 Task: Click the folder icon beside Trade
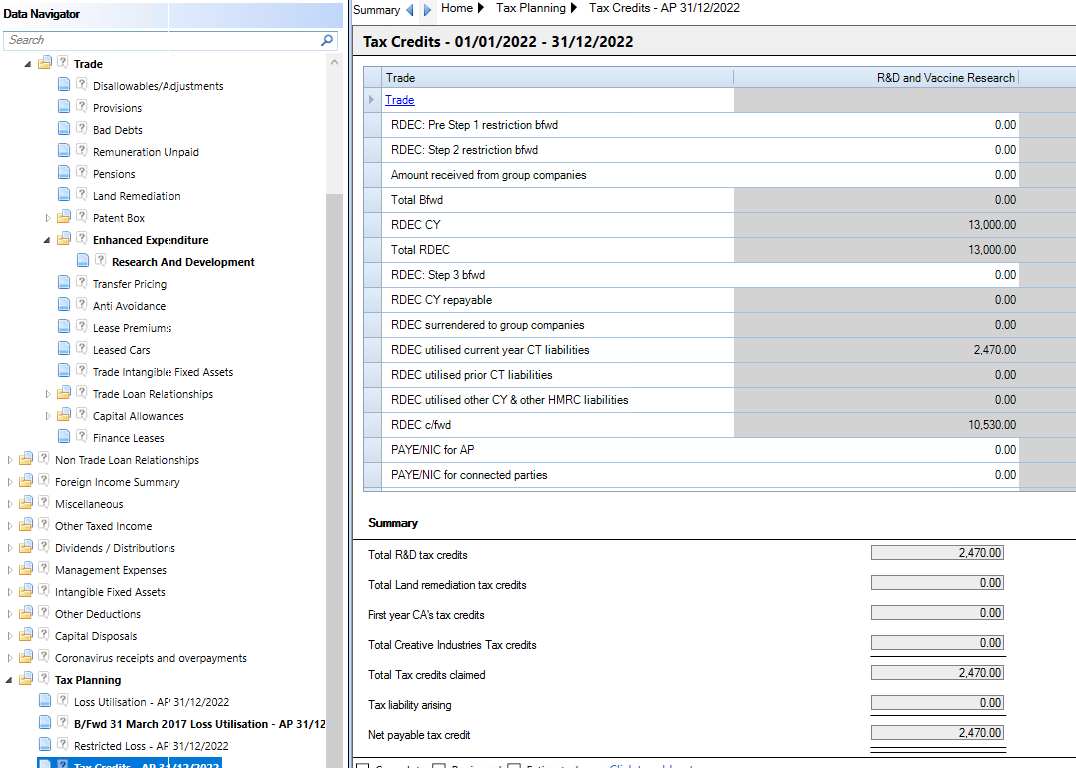click(45, 62)
